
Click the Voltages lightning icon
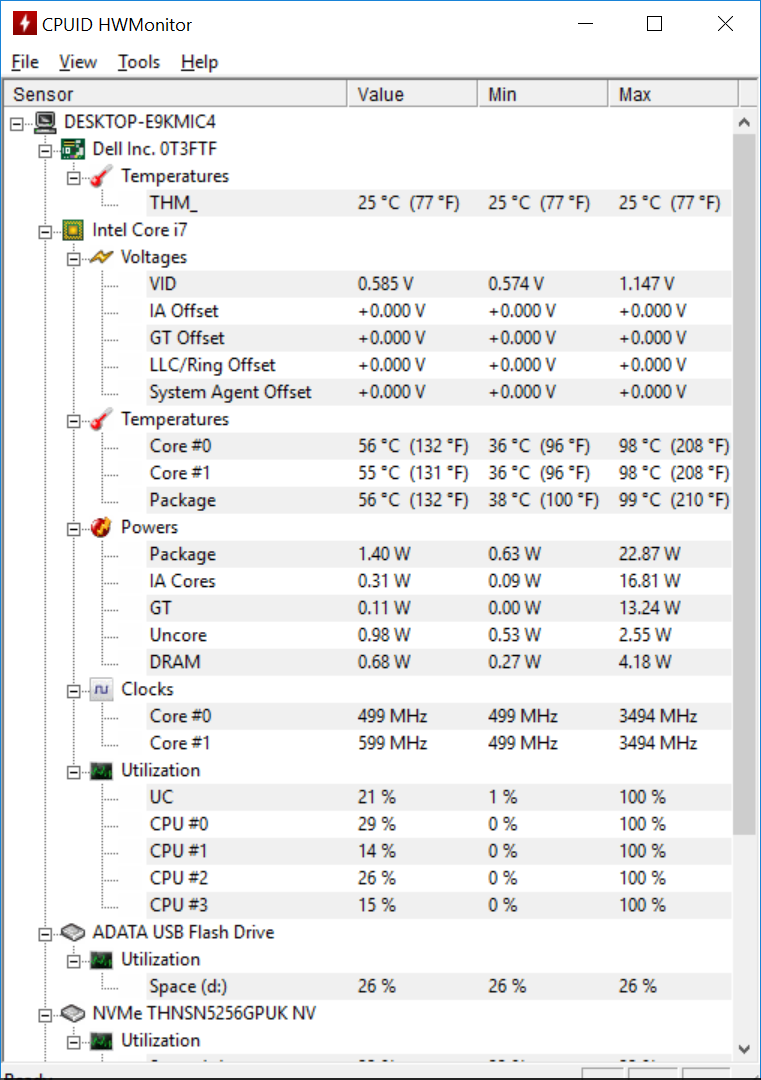pos(101,258)
